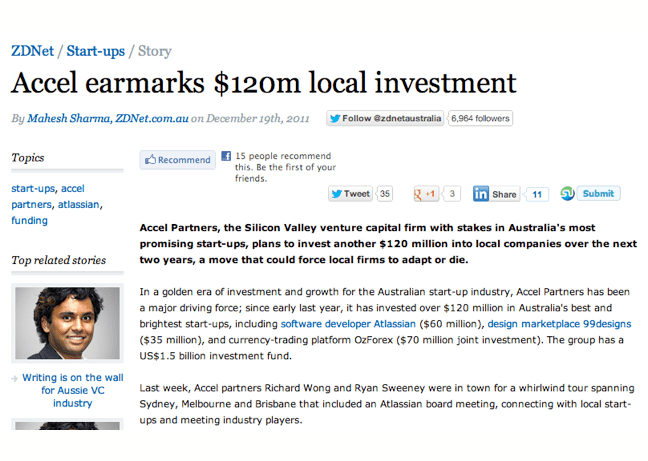Open the tweet count 35 bubble

click(x=385, y=194)
